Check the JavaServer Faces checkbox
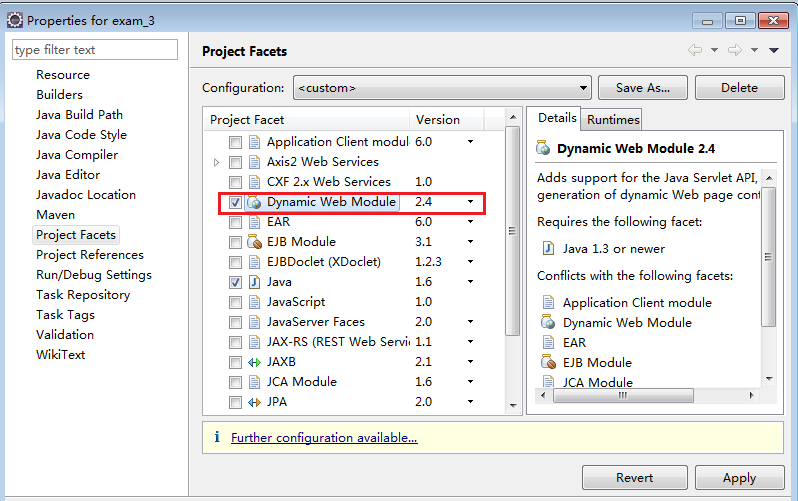Image resolution: width=798 pixels, height=501 pixels. pos(235,322)
